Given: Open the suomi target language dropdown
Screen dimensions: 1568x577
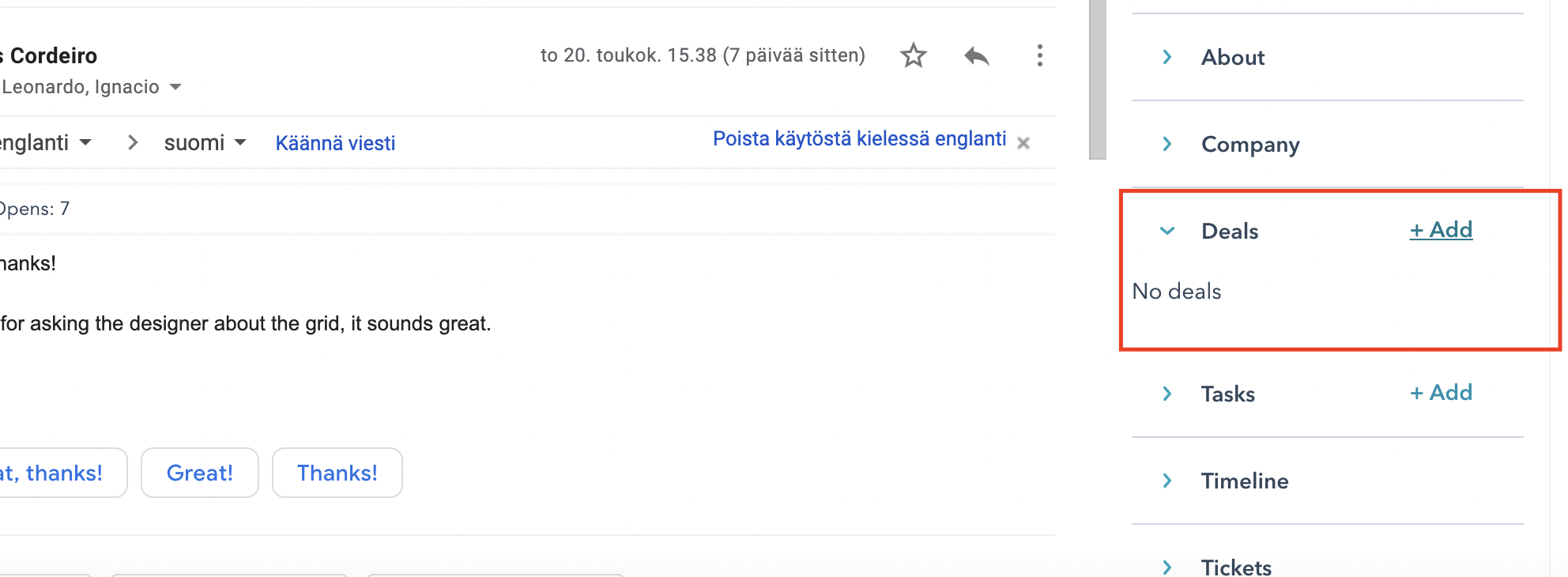Looking at the screenshot, I should [205, 142].
